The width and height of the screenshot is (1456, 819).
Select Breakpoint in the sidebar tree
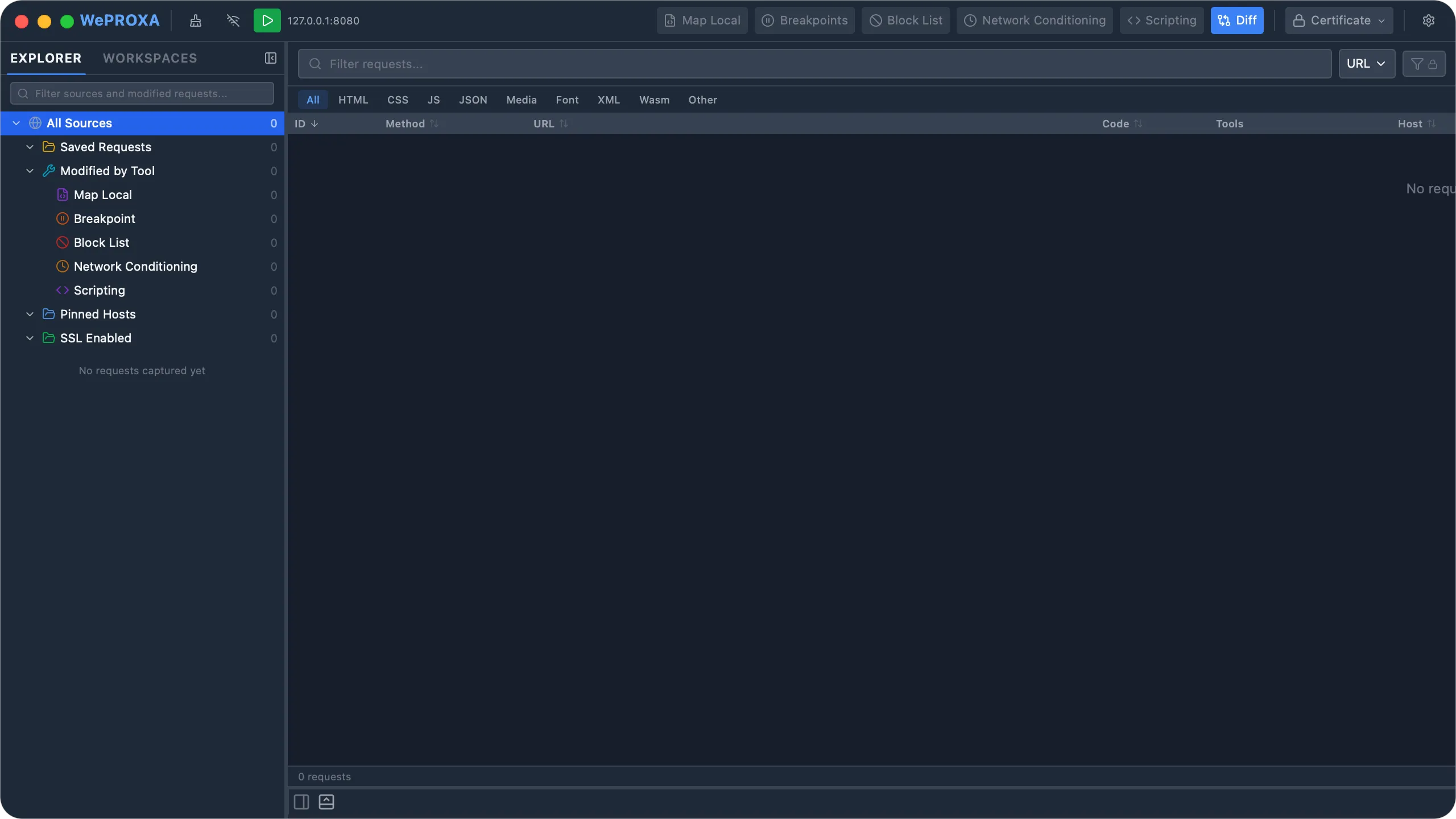tap(142, 218)
